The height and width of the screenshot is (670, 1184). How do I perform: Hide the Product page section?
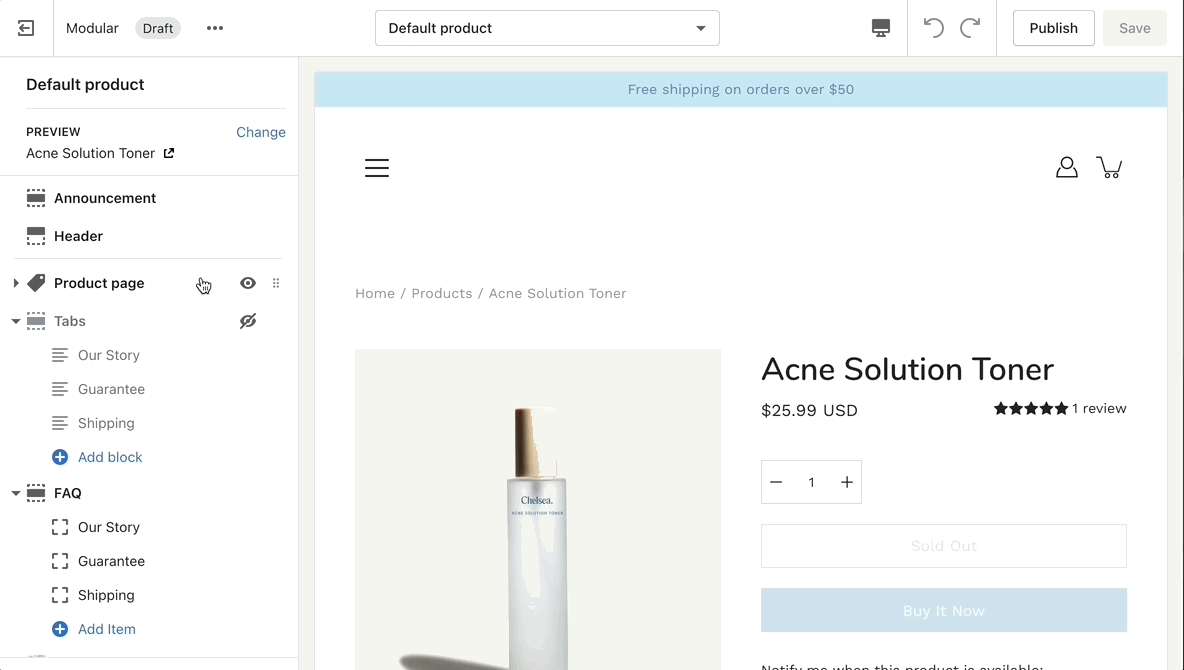[x=248, y=283]
